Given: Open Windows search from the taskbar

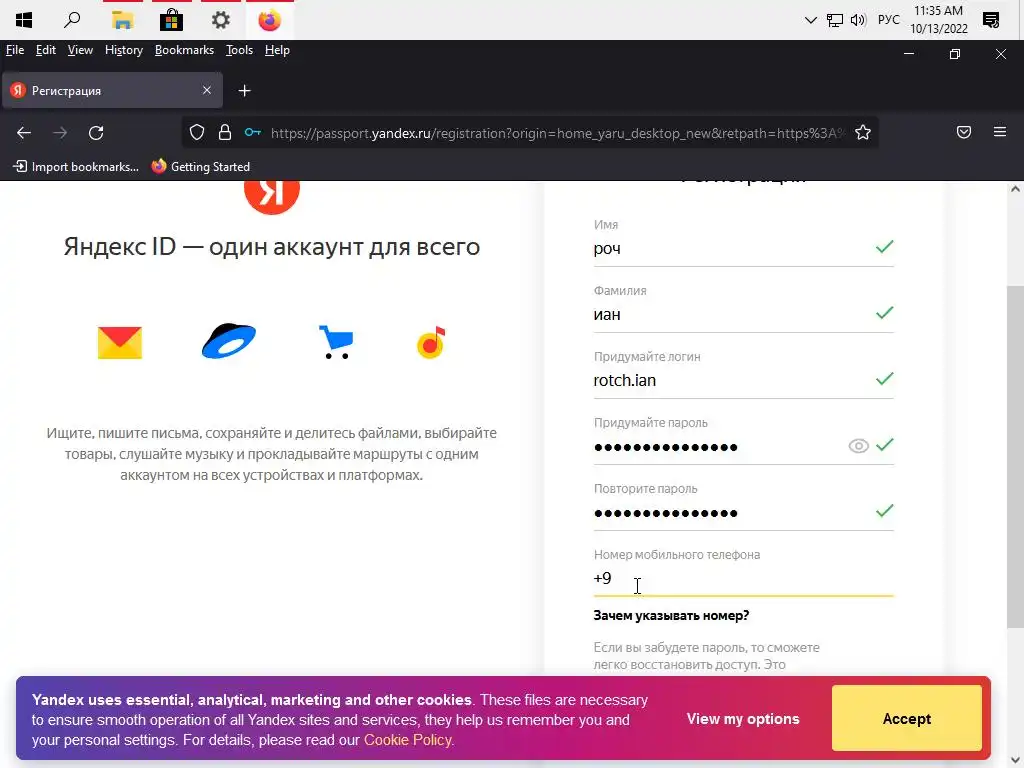Looking at the screenshot, I should [x=72, y=20].
